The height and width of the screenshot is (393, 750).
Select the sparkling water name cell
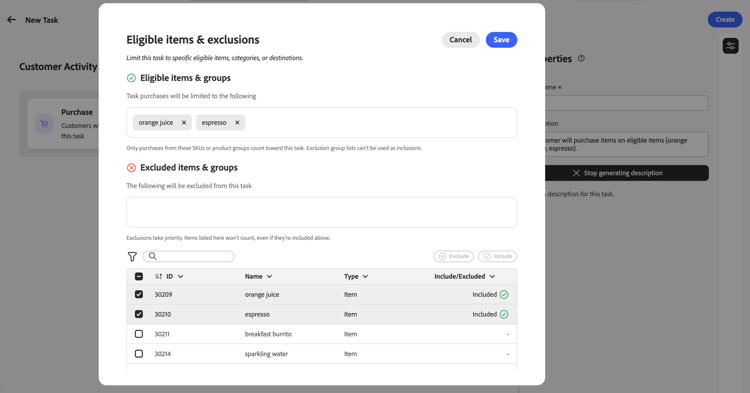coord(266,354)
